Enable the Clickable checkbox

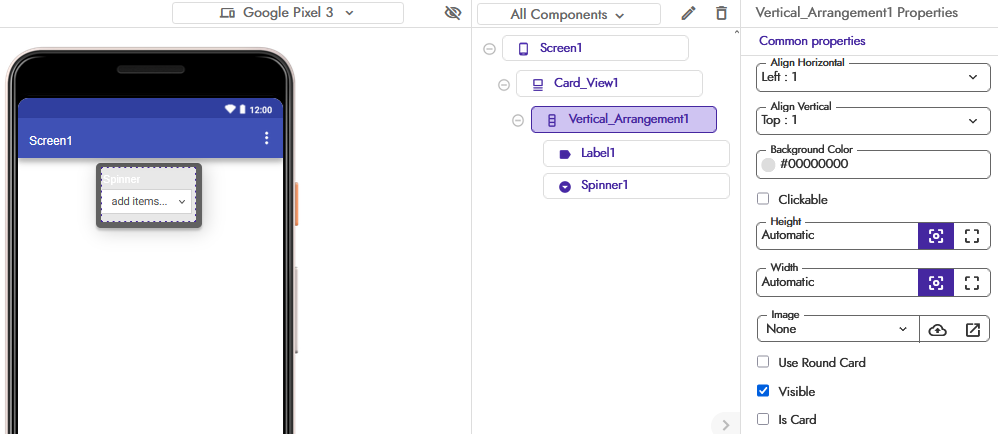click(x=764, y=199)
